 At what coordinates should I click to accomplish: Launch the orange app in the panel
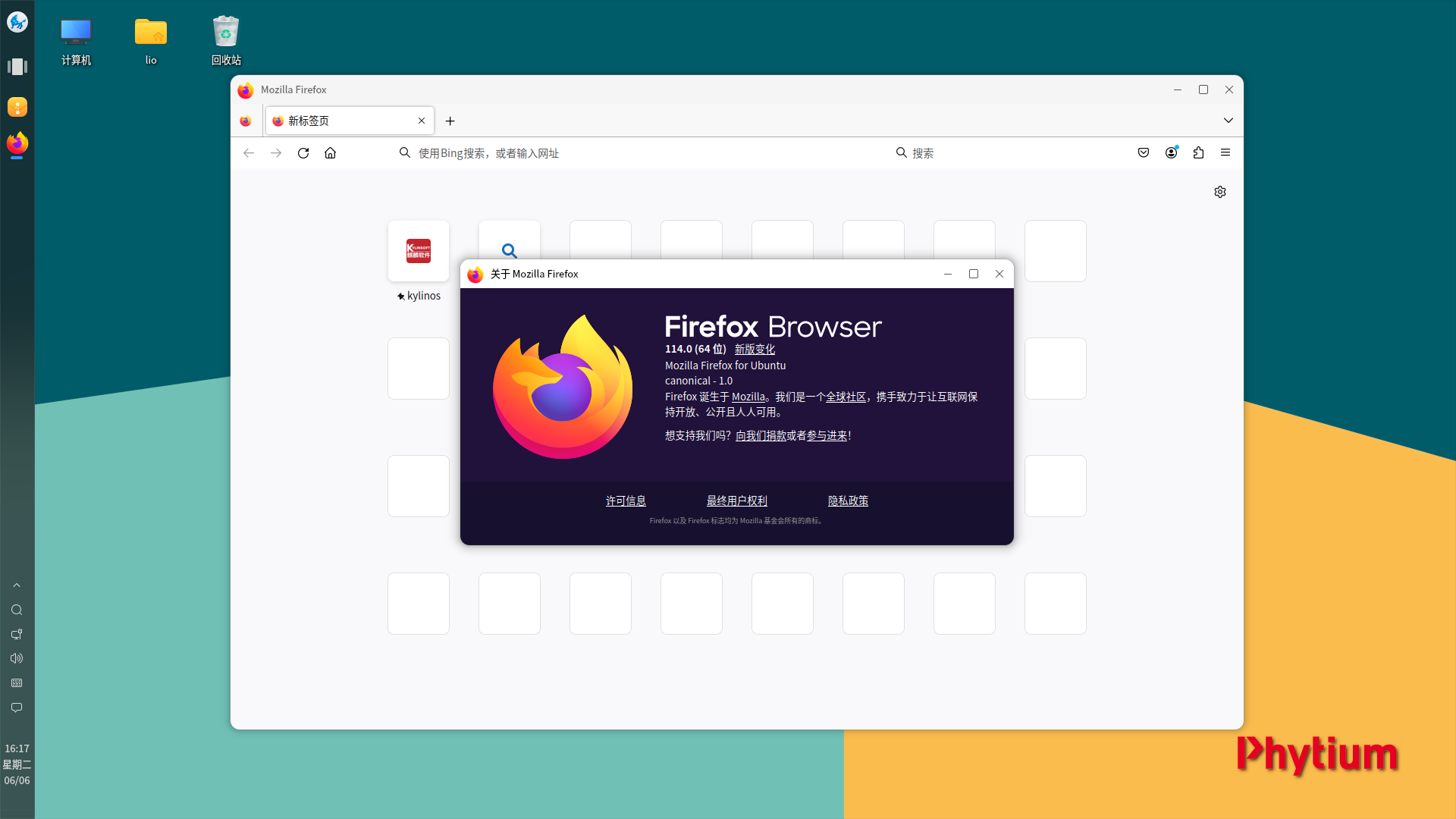(17, 107)
